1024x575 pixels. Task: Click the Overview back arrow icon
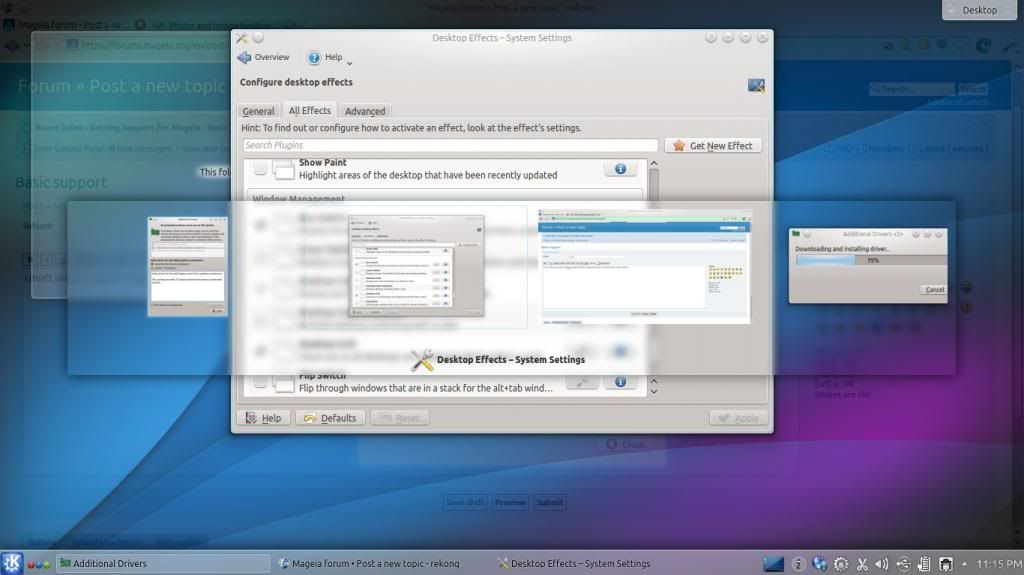click(x=244, y=58)
